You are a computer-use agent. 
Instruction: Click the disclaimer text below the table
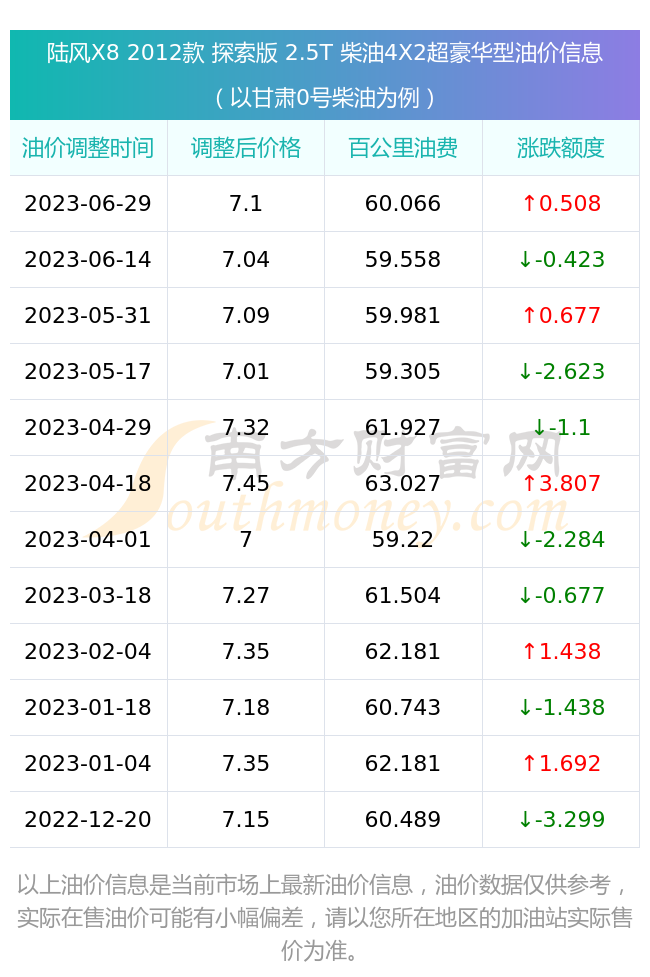(x=325, y=917)
